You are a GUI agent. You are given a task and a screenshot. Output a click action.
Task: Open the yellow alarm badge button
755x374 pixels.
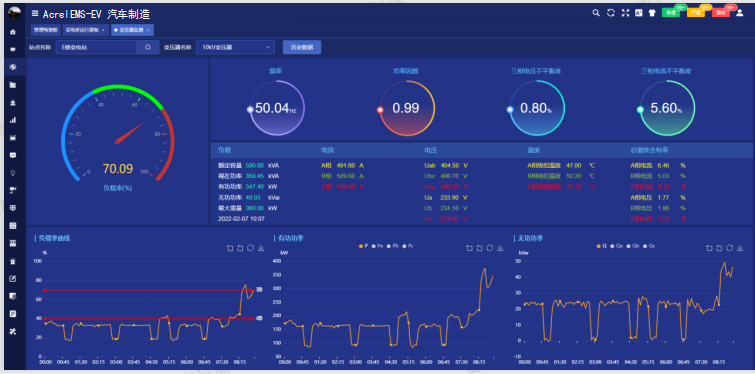point(695,13)
